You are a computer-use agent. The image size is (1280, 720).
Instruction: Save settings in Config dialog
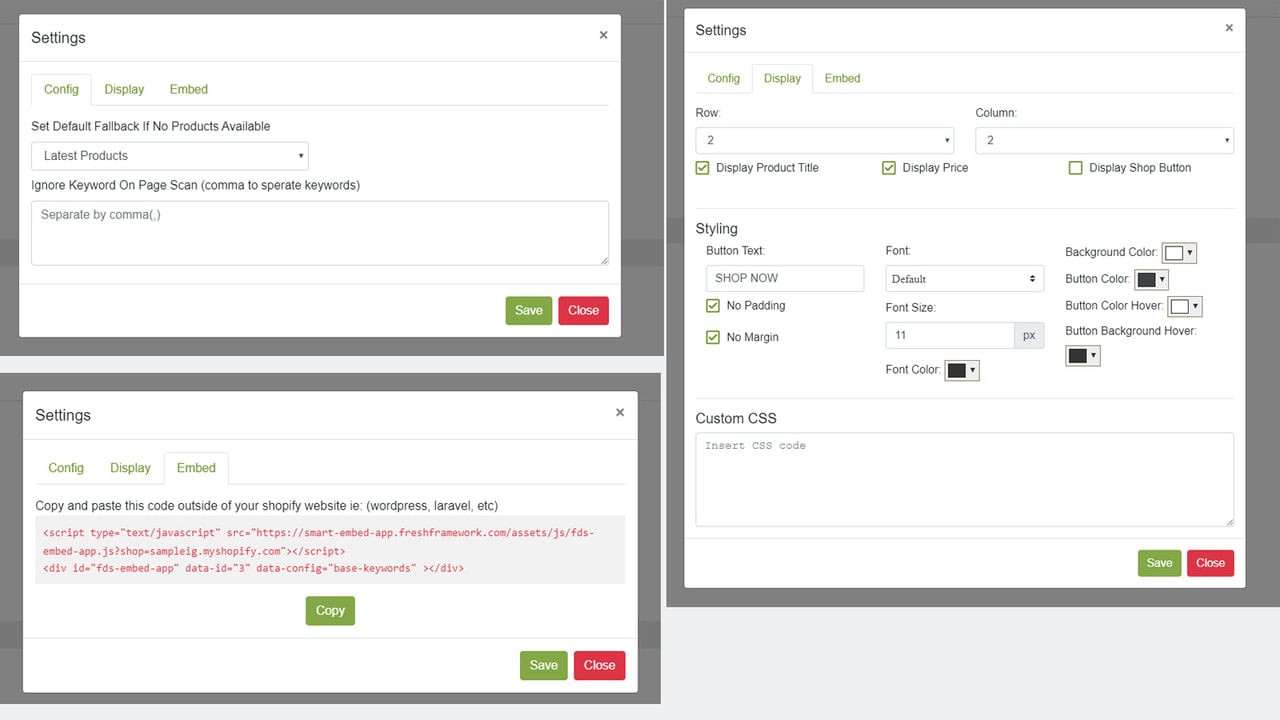tap(529, 310)
